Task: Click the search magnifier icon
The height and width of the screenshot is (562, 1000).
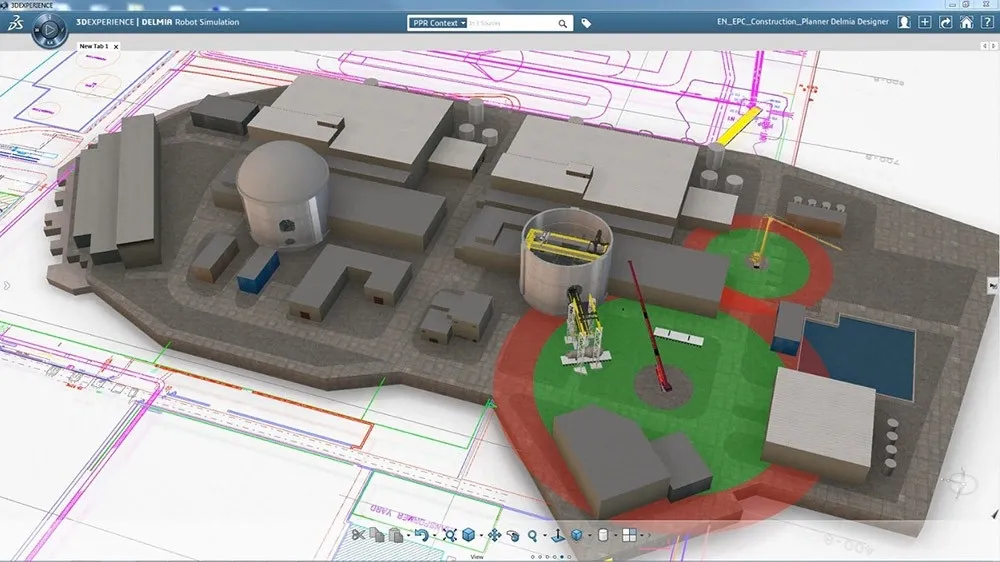Action: 563,23
